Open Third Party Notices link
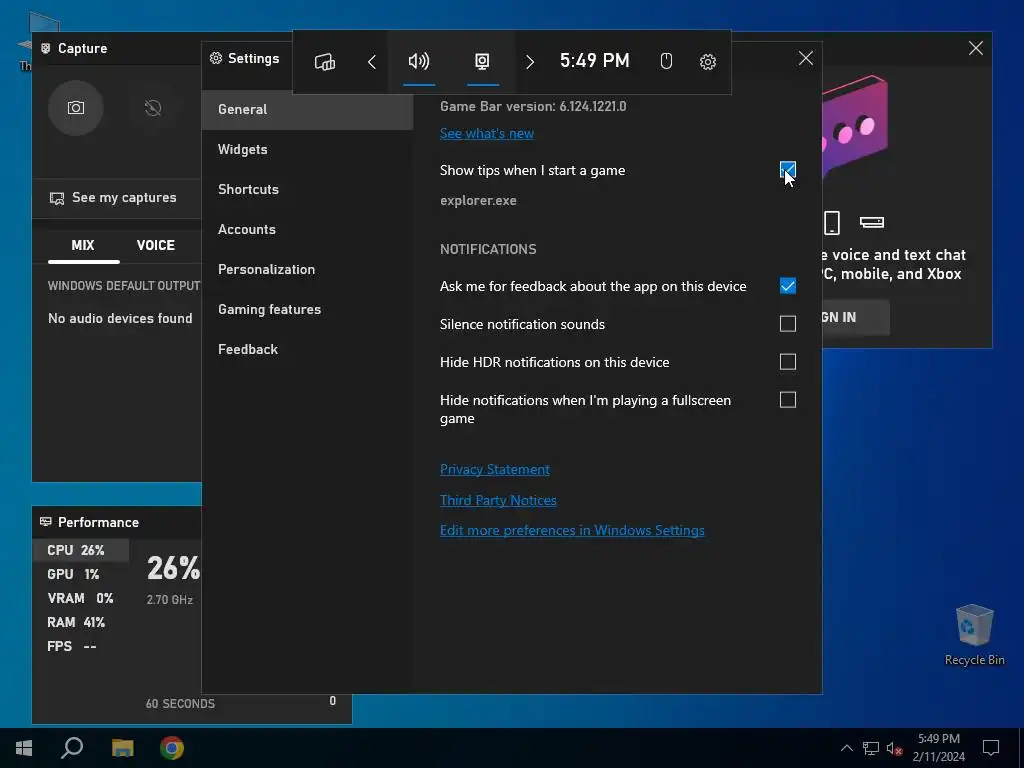This screenshot has width=1024, height=768. [498, 500]
